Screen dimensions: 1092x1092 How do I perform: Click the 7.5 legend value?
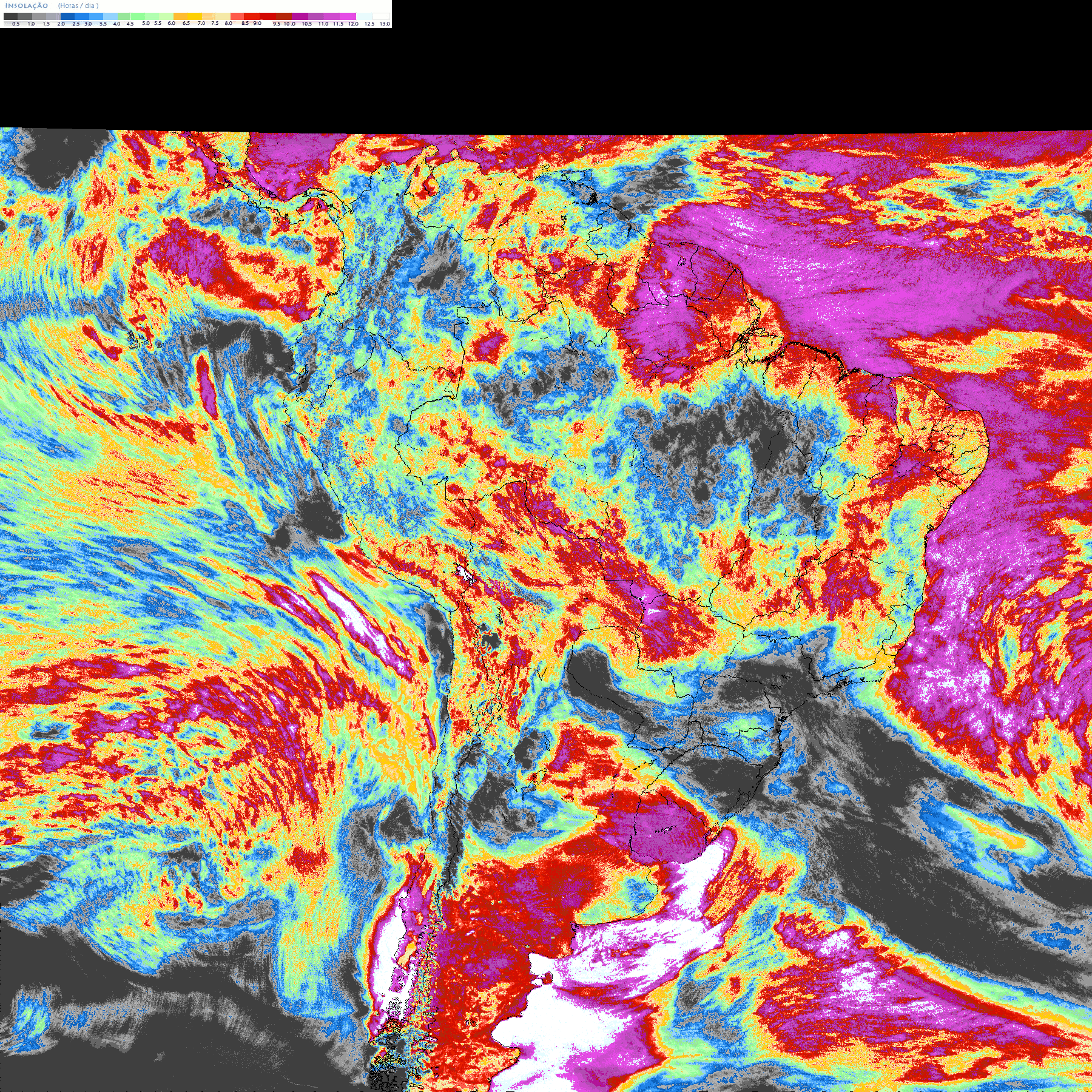tap(215, 23)
